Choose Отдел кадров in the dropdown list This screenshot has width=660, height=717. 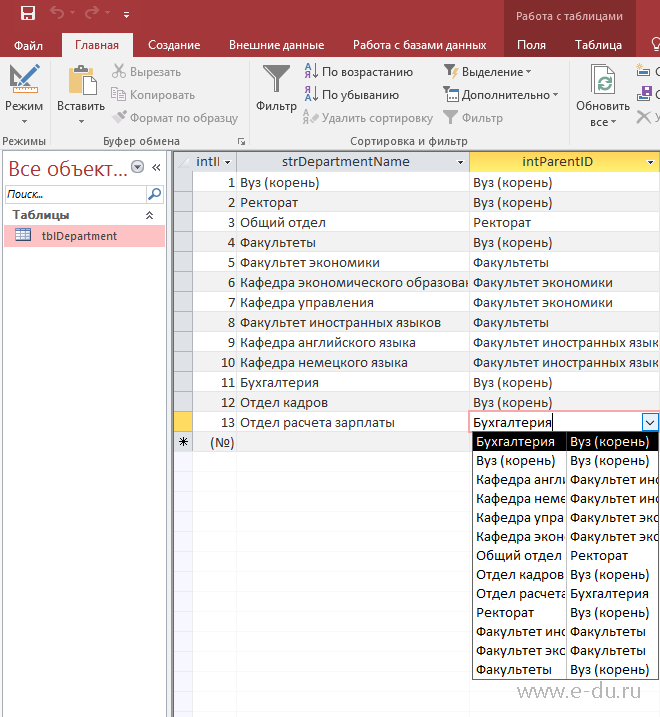point(565,574)
